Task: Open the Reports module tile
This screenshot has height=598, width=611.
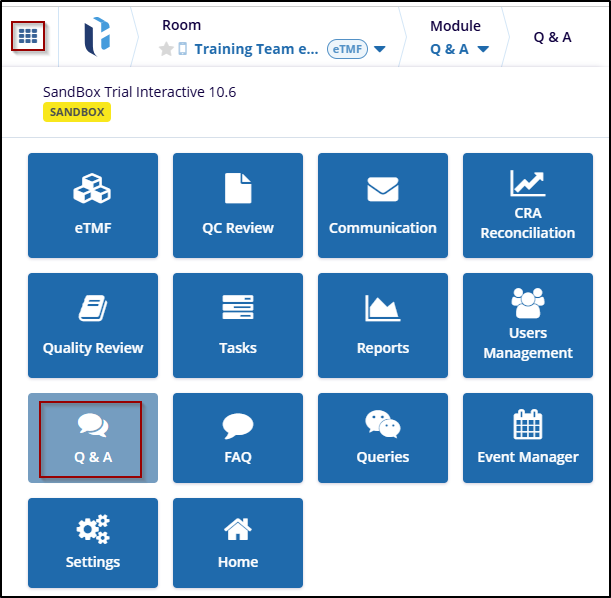Action: tap(383, 325)
